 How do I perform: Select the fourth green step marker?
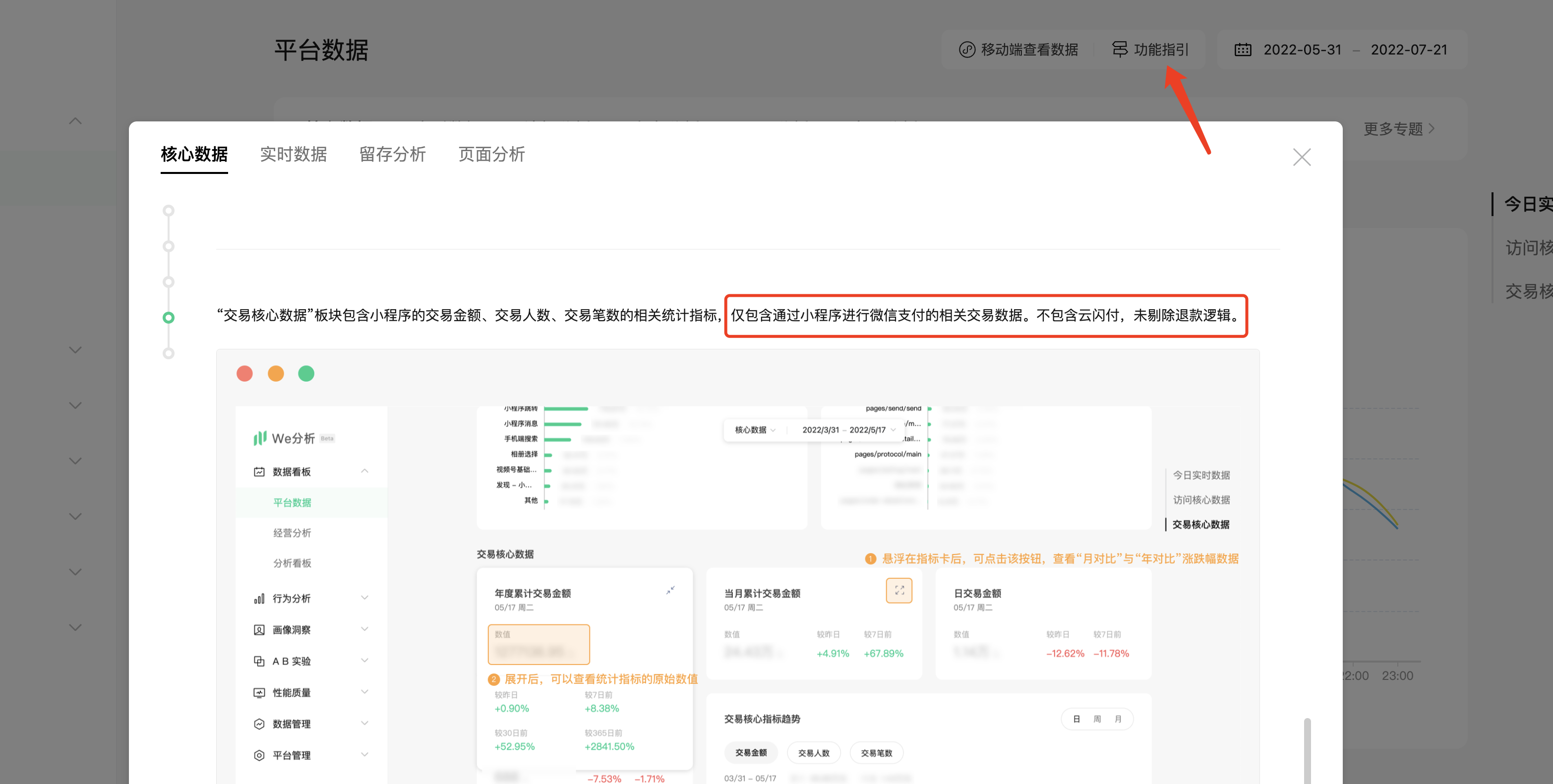pyautogui.click(x=169, y=318)
